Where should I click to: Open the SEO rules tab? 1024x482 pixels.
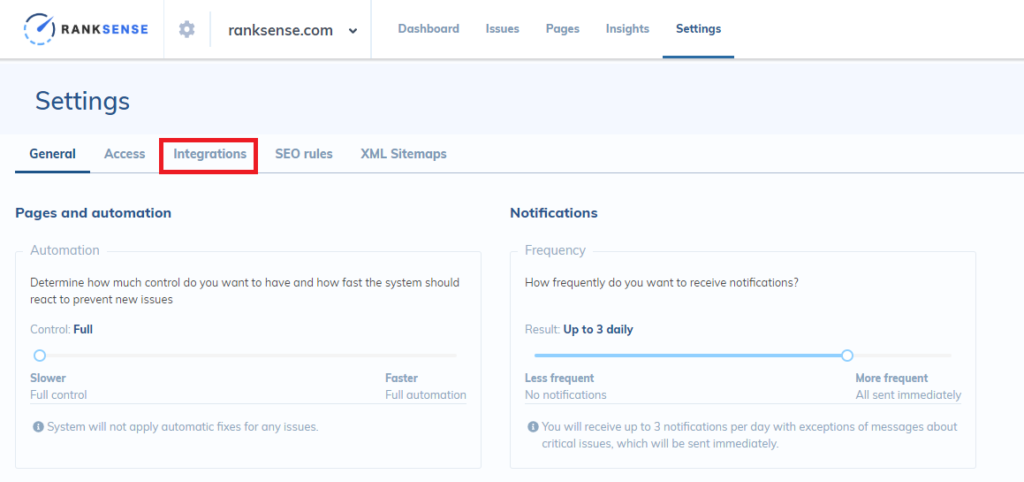point(303,154)
